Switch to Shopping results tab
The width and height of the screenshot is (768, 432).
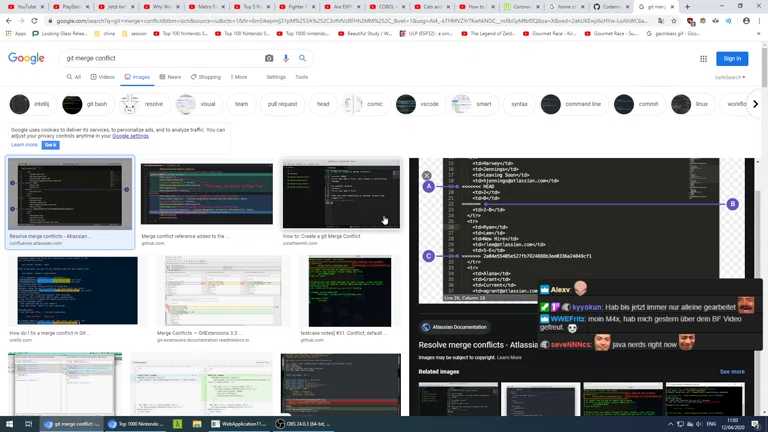coord(206,77)
